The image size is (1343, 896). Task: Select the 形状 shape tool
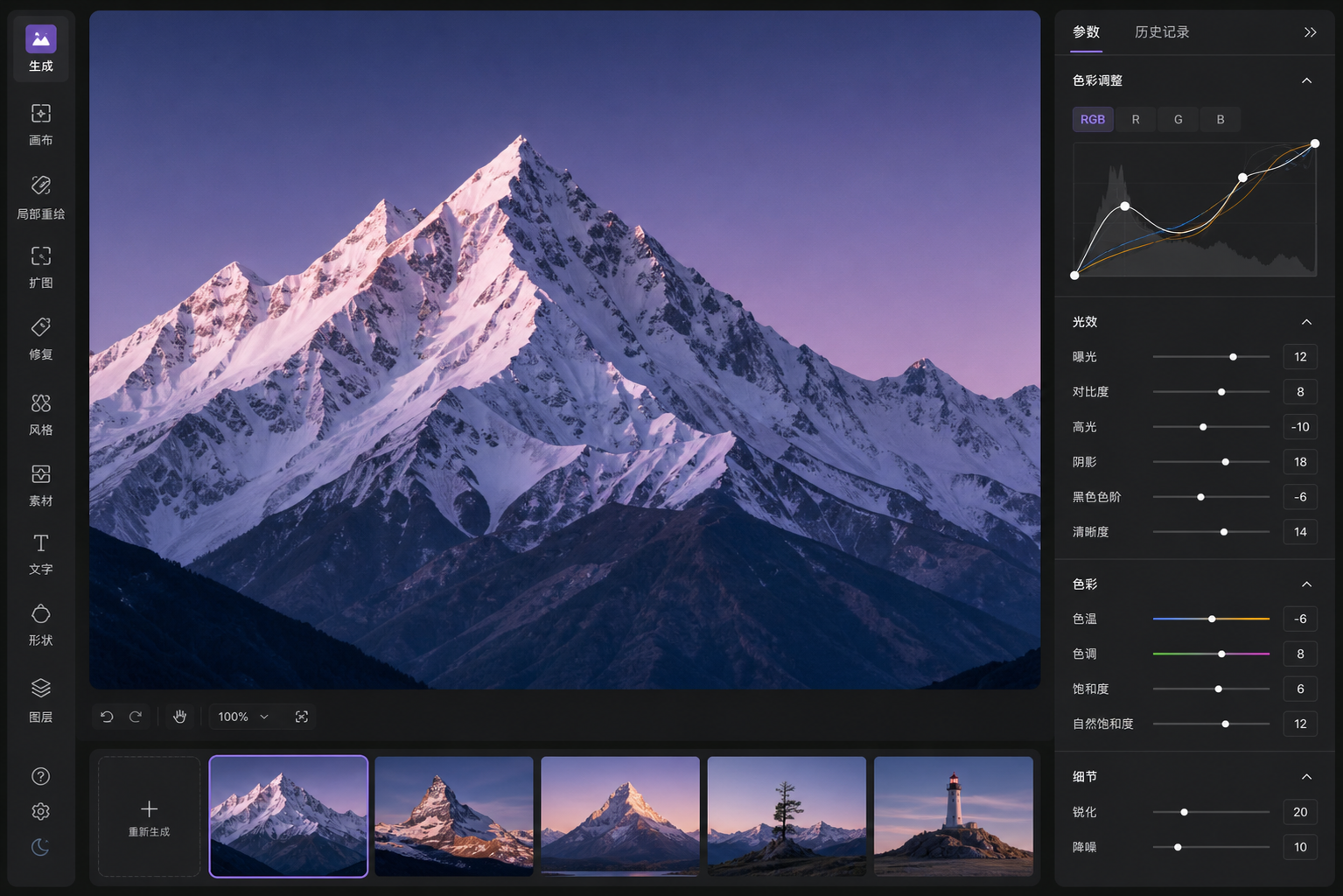(41, 626)
